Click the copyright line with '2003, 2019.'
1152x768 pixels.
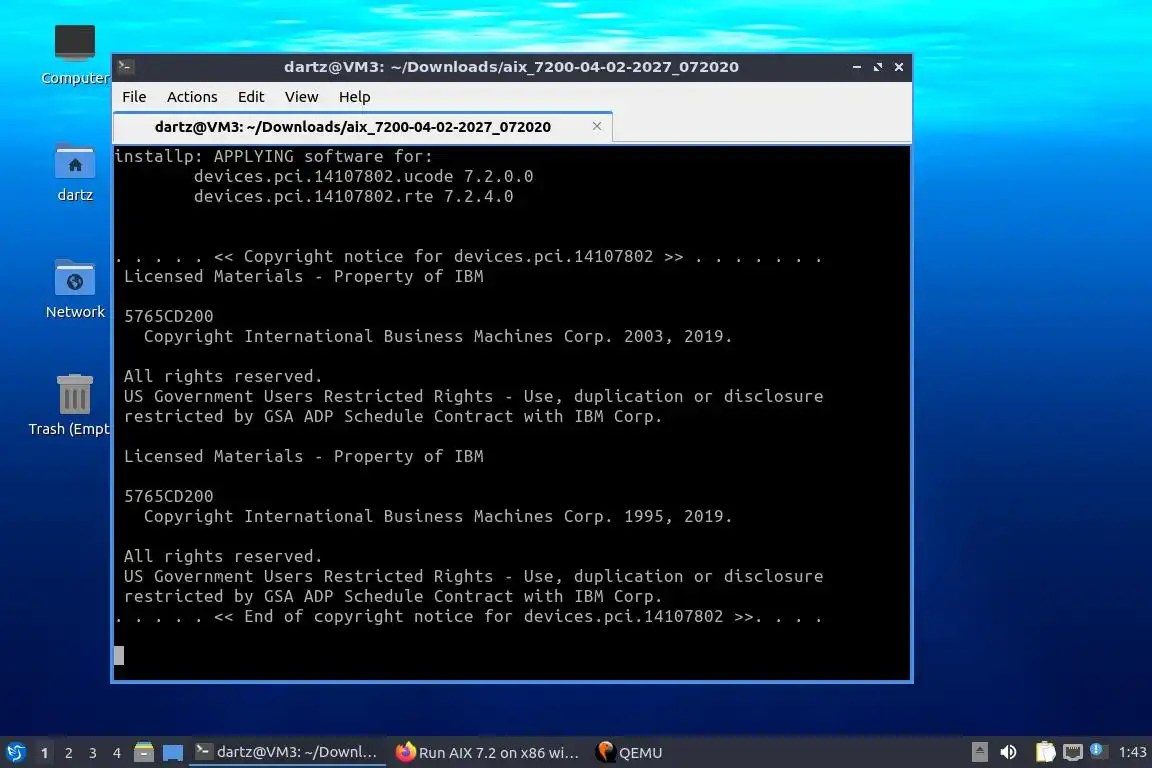[x=438, y=337]
